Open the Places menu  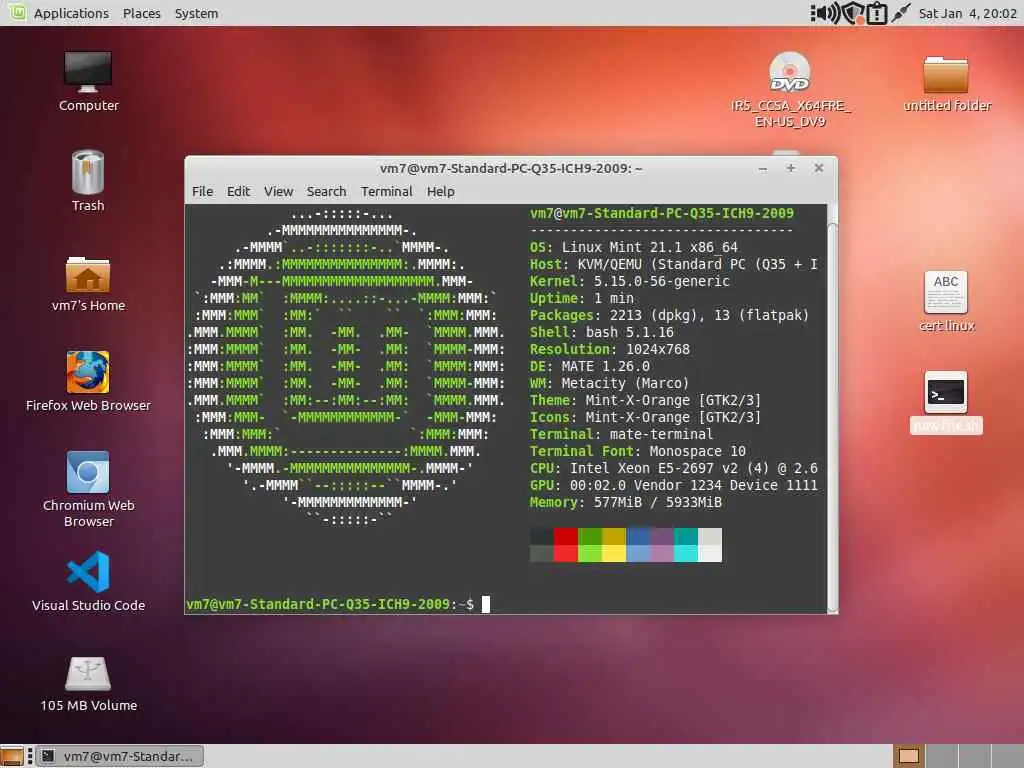coord(142,13)
